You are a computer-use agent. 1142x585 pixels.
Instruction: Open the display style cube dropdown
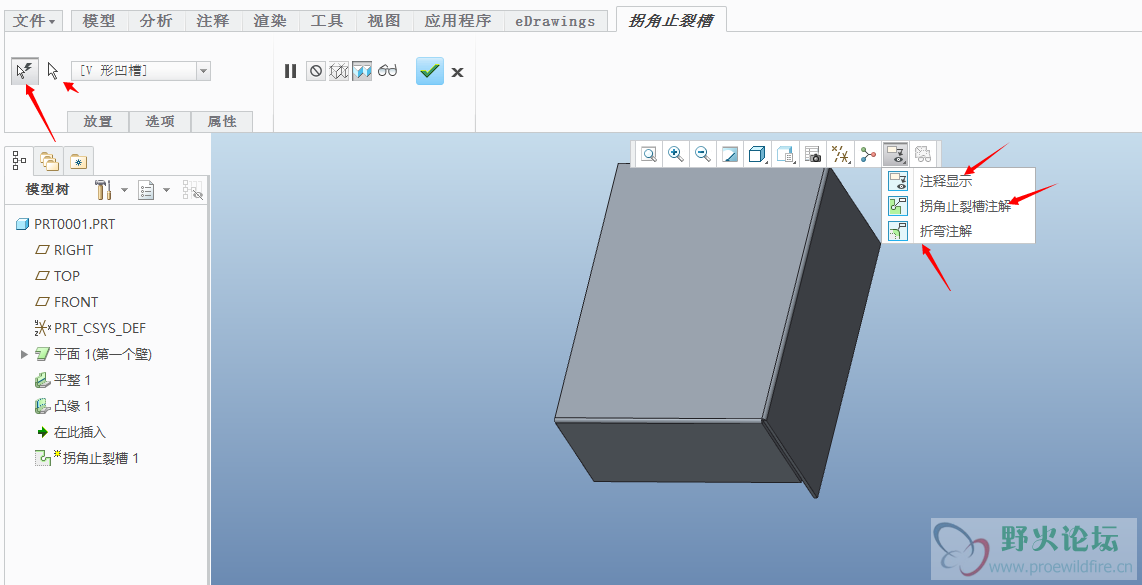tap(757, 154)
